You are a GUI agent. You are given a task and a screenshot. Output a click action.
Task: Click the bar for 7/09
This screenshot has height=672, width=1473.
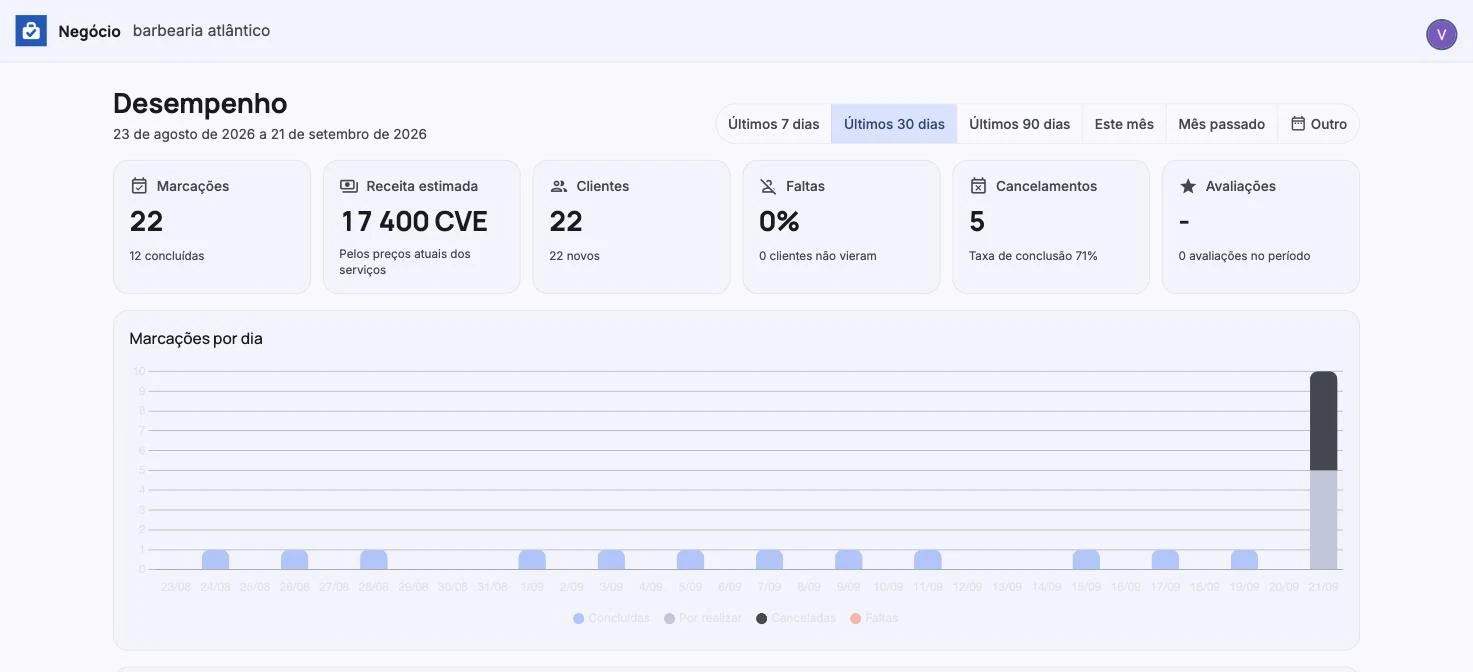pyautogui.click(x=769, y=560)
